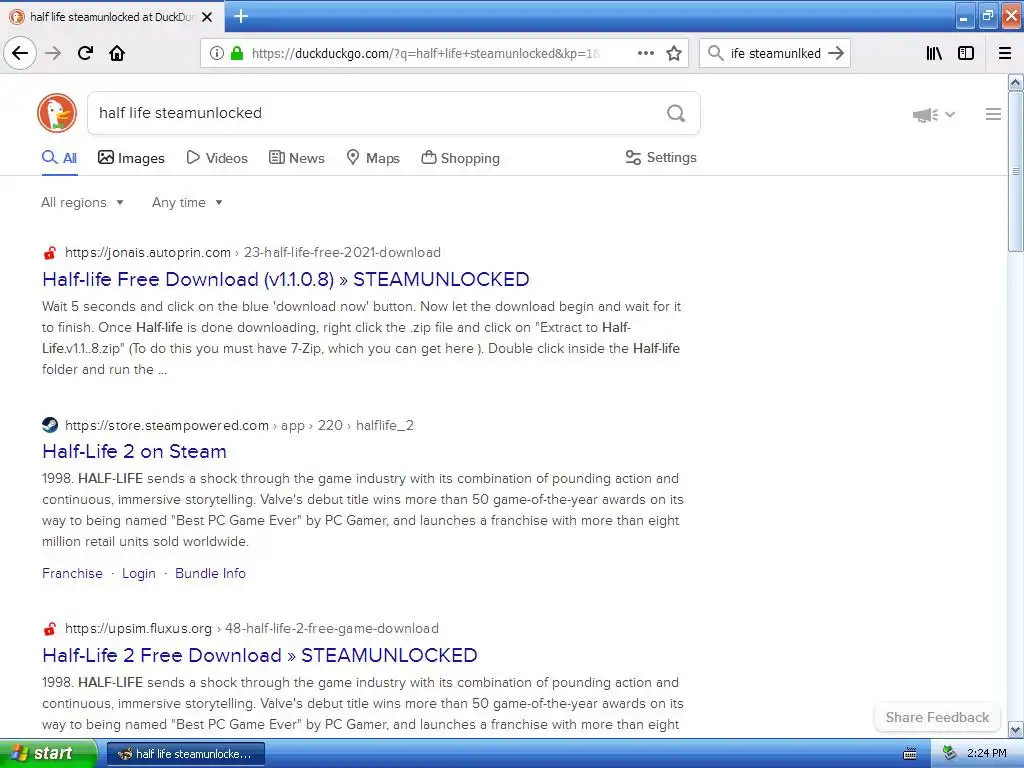Click the upsim.fluxus.org result favicon

[50, 629]
